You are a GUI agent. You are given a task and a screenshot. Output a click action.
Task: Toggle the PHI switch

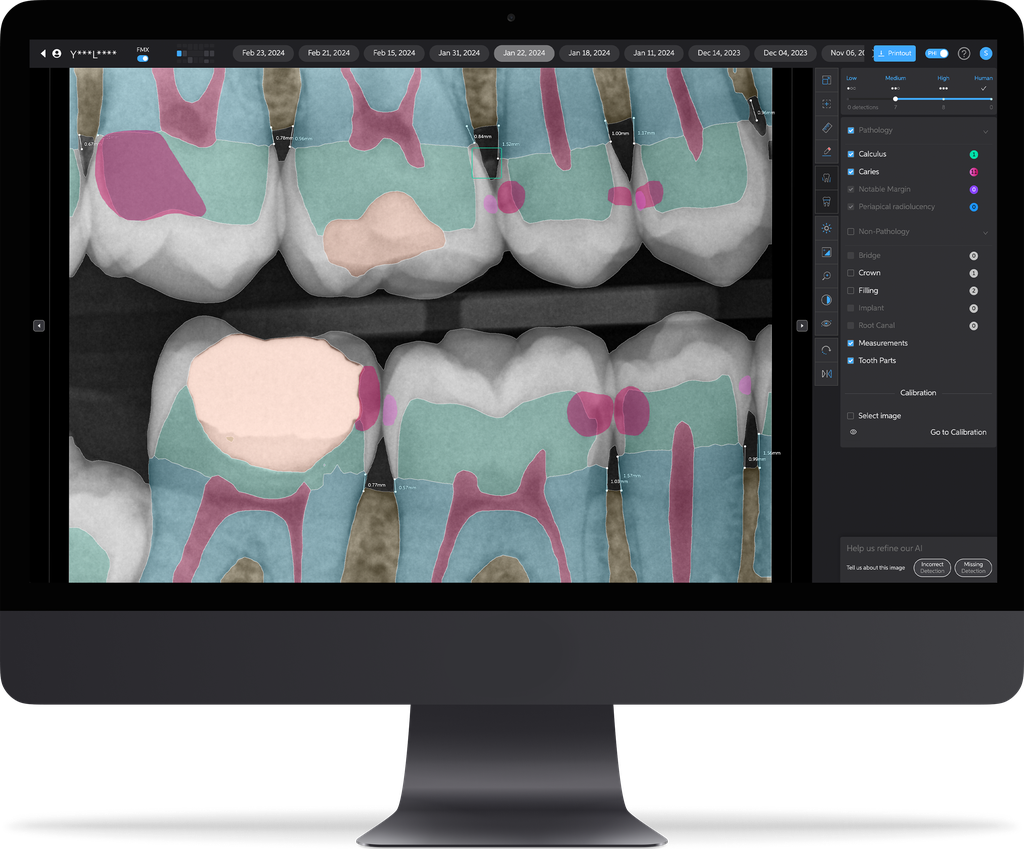[936, 54]
